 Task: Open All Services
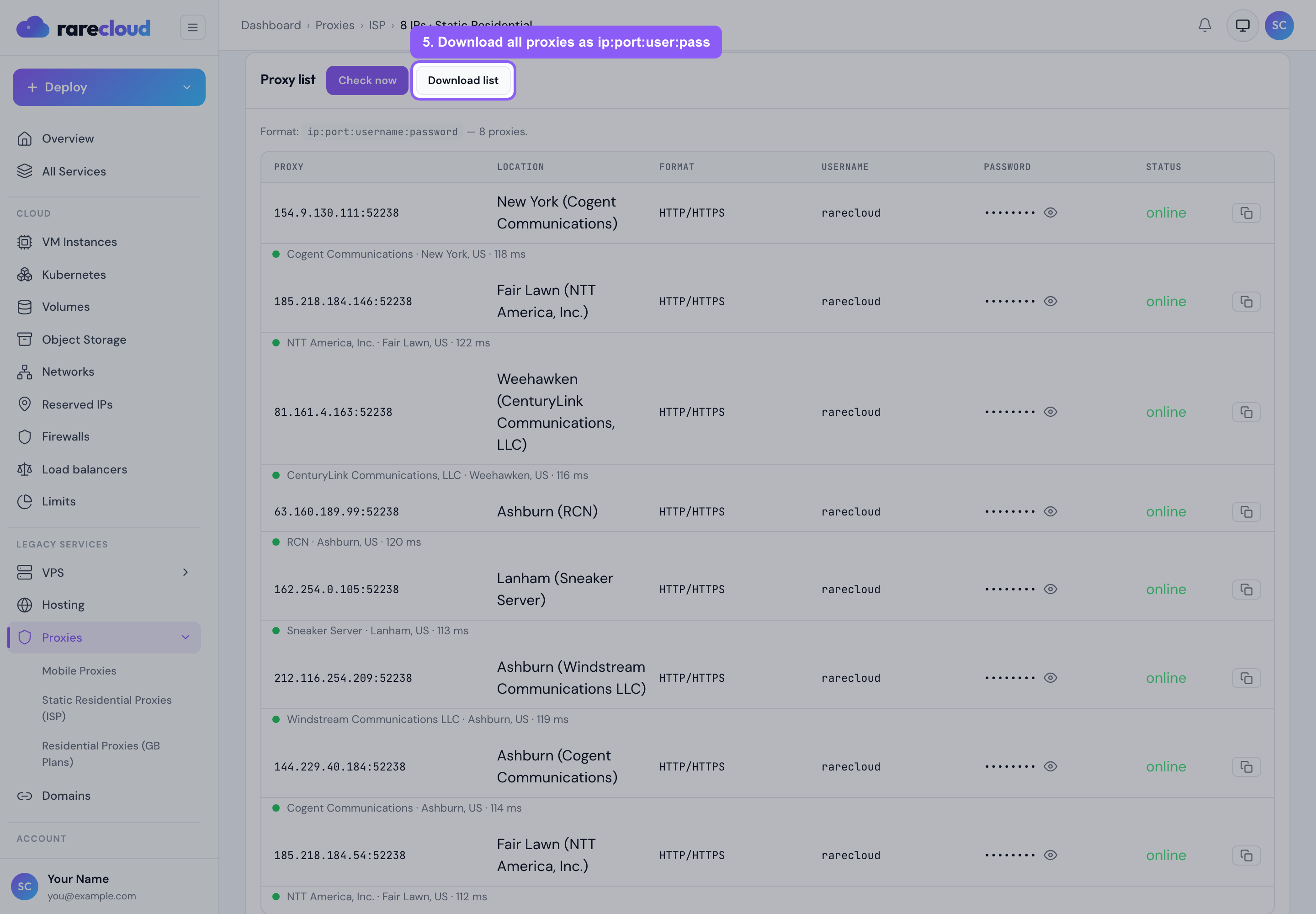[x=104, y=171]
